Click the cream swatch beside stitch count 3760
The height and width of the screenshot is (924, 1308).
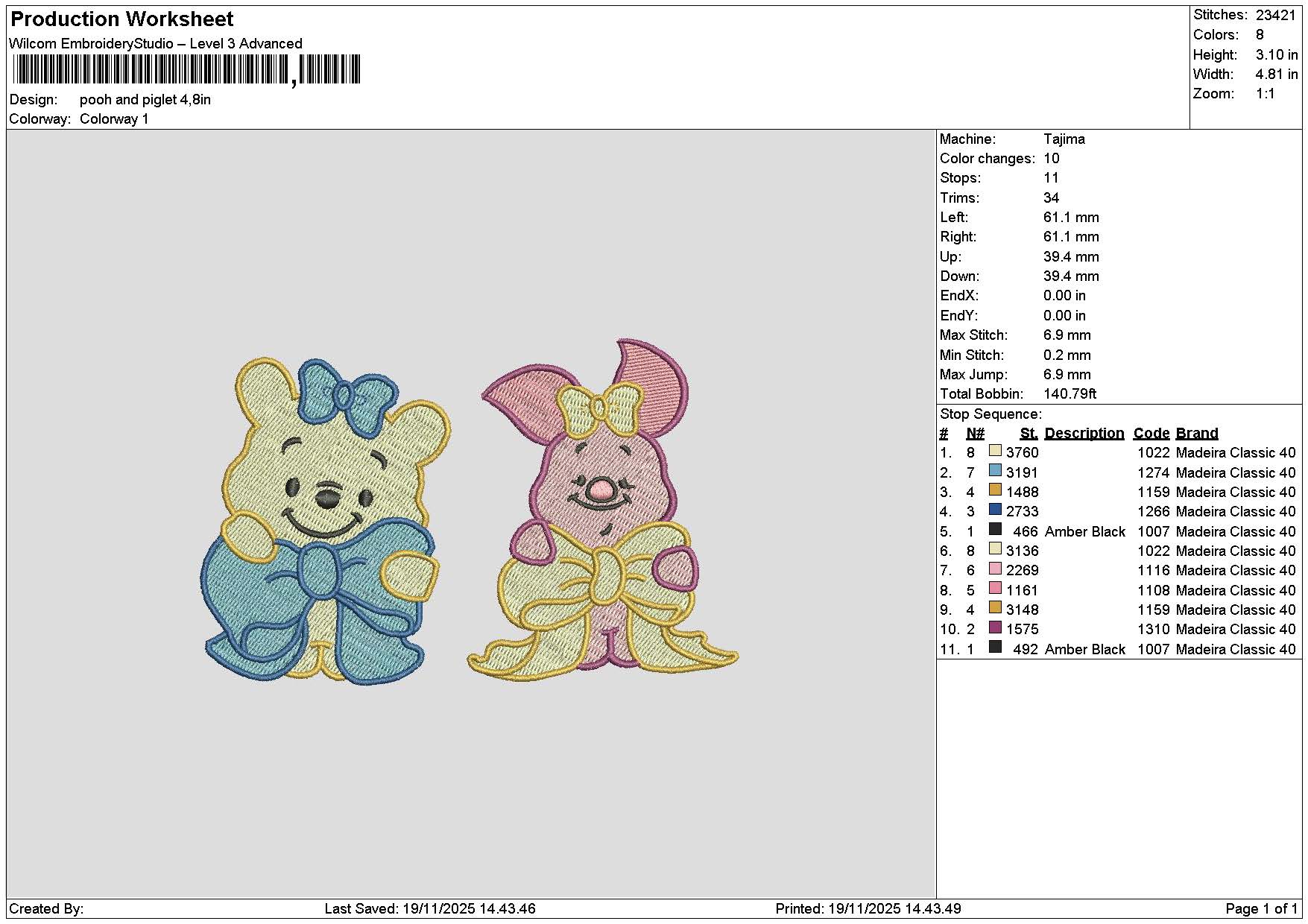(995, 451)
